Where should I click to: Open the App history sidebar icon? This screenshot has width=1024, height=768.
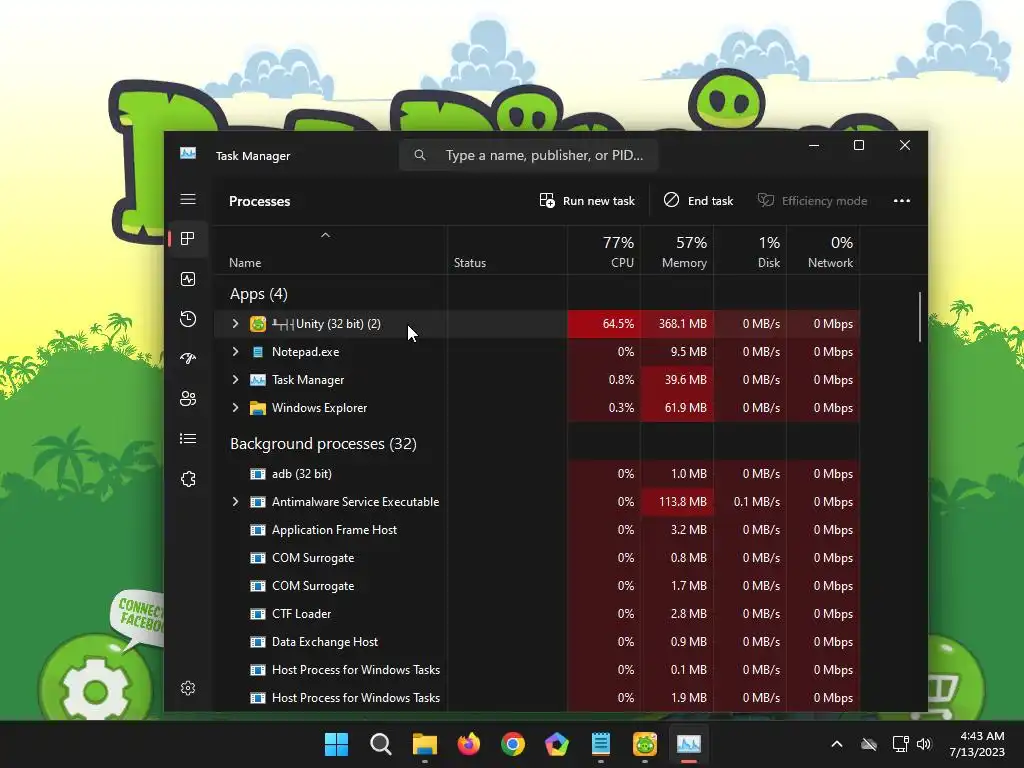pyautogui.click(x=188, y=319)
